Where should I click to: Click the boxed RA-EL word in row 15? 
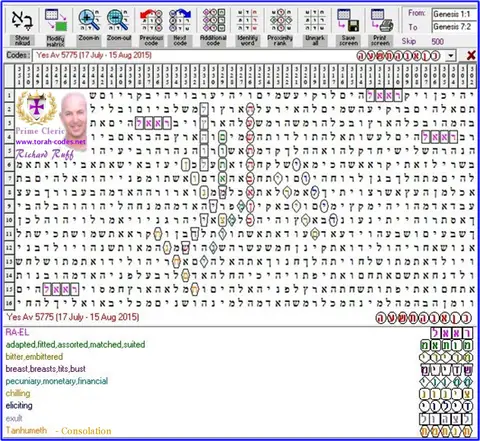pos(61,290)
